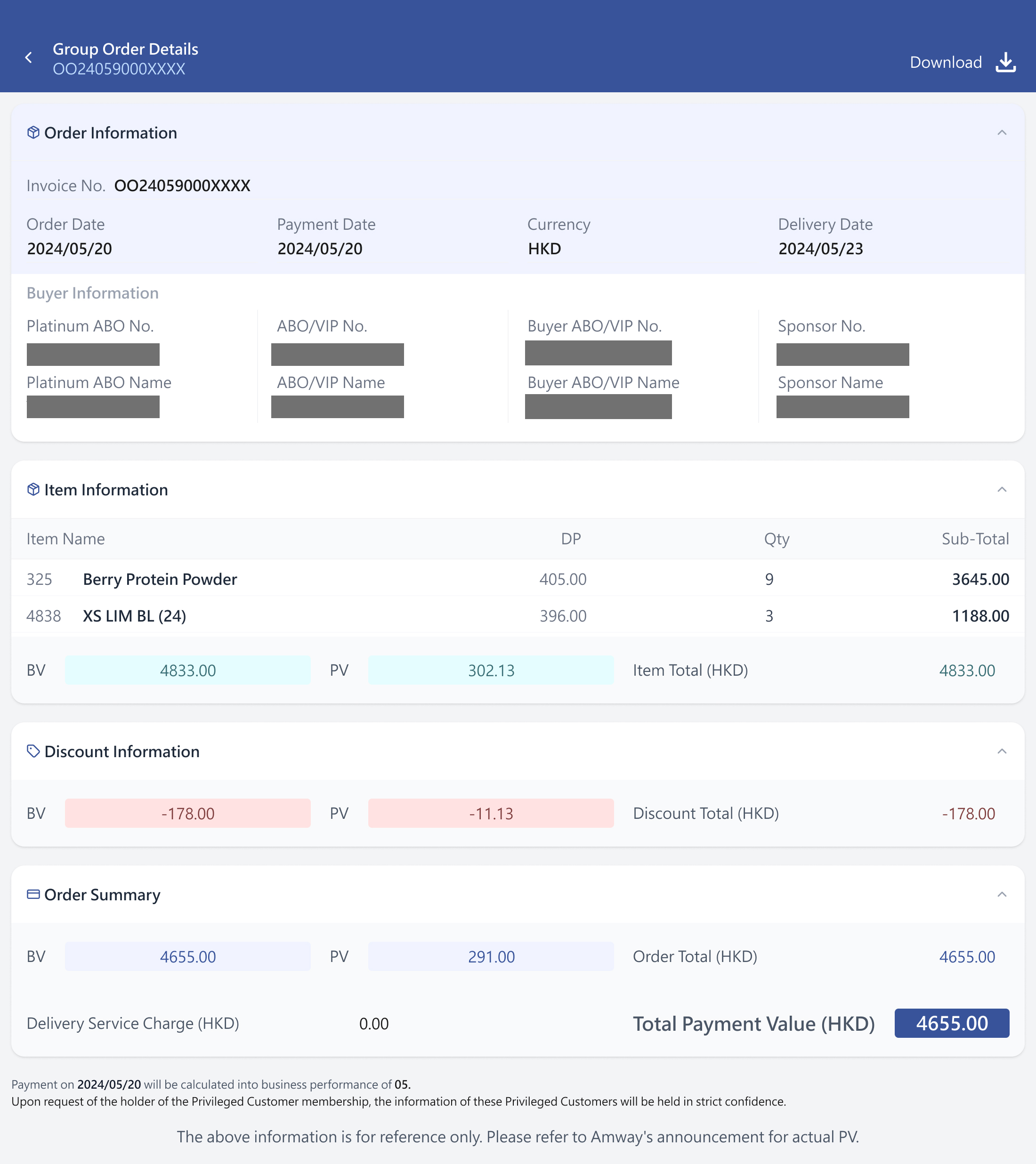
Task: Collapse the Discount Information section
Action: point(1002,751)
